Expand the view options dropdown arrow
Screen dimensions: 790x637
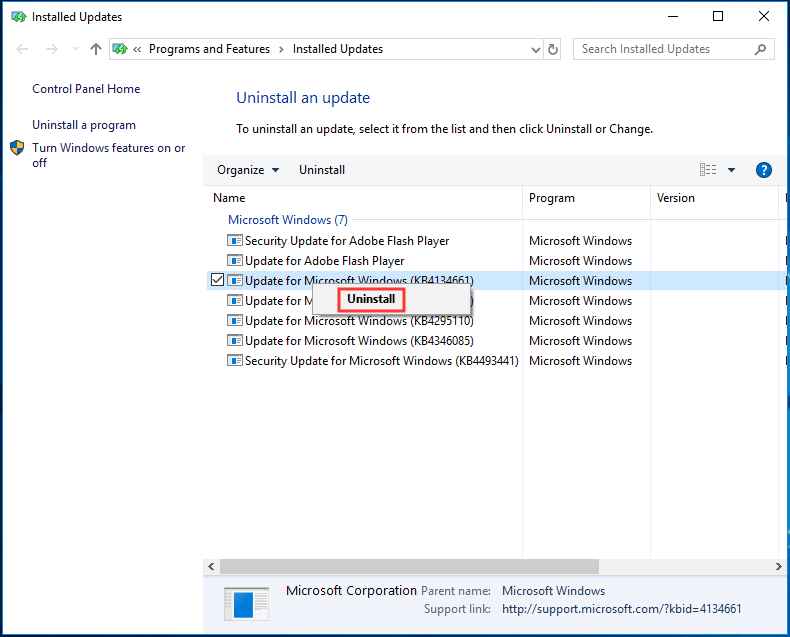[x=731, y=170]
